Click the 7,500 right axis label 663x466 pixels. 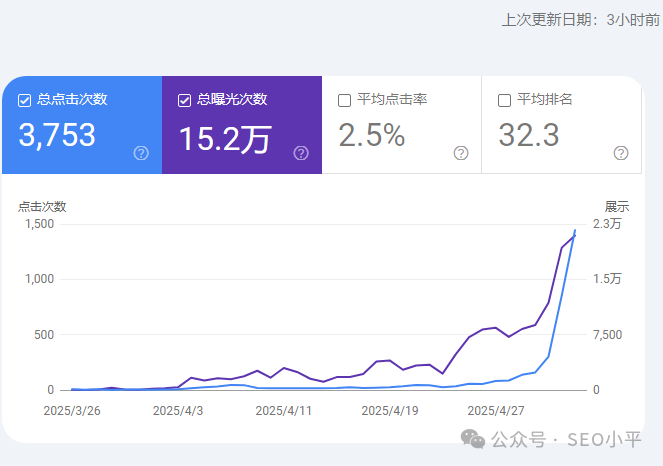pyautogui.click(x=608, y=335)
